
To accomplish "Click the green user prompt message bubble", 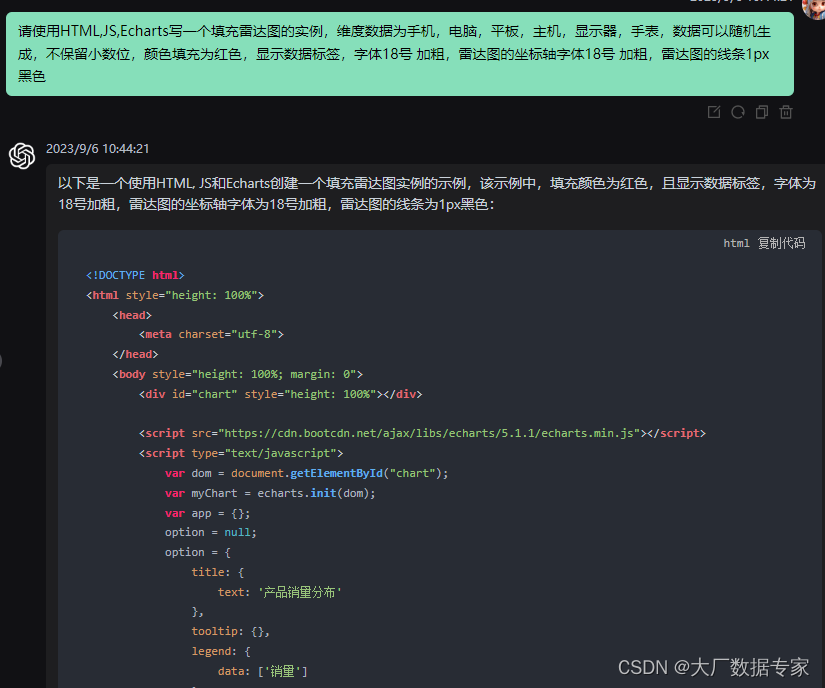I will (x=400, y=54).
